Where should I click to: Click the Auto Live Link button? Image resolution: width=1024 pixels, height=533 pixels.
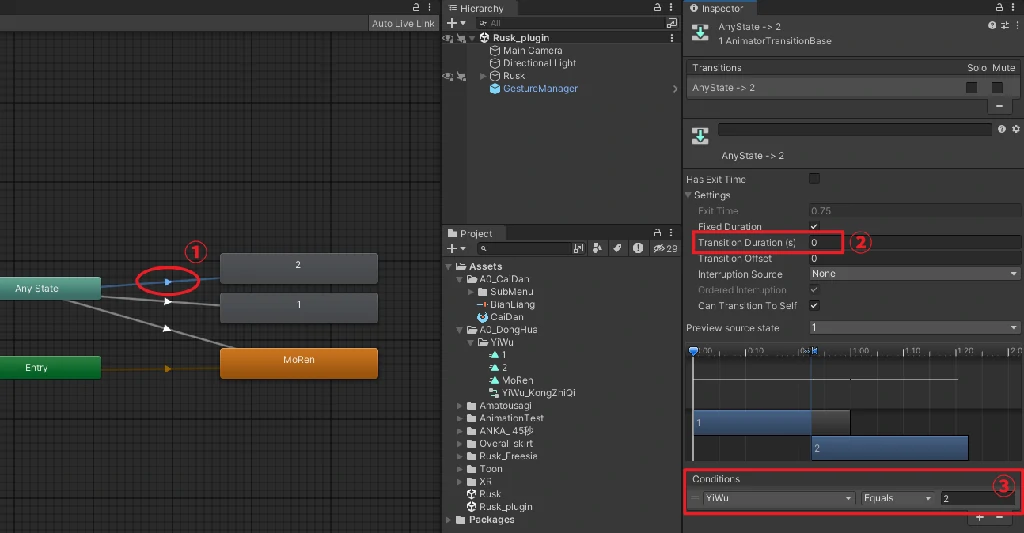(402, 23)
